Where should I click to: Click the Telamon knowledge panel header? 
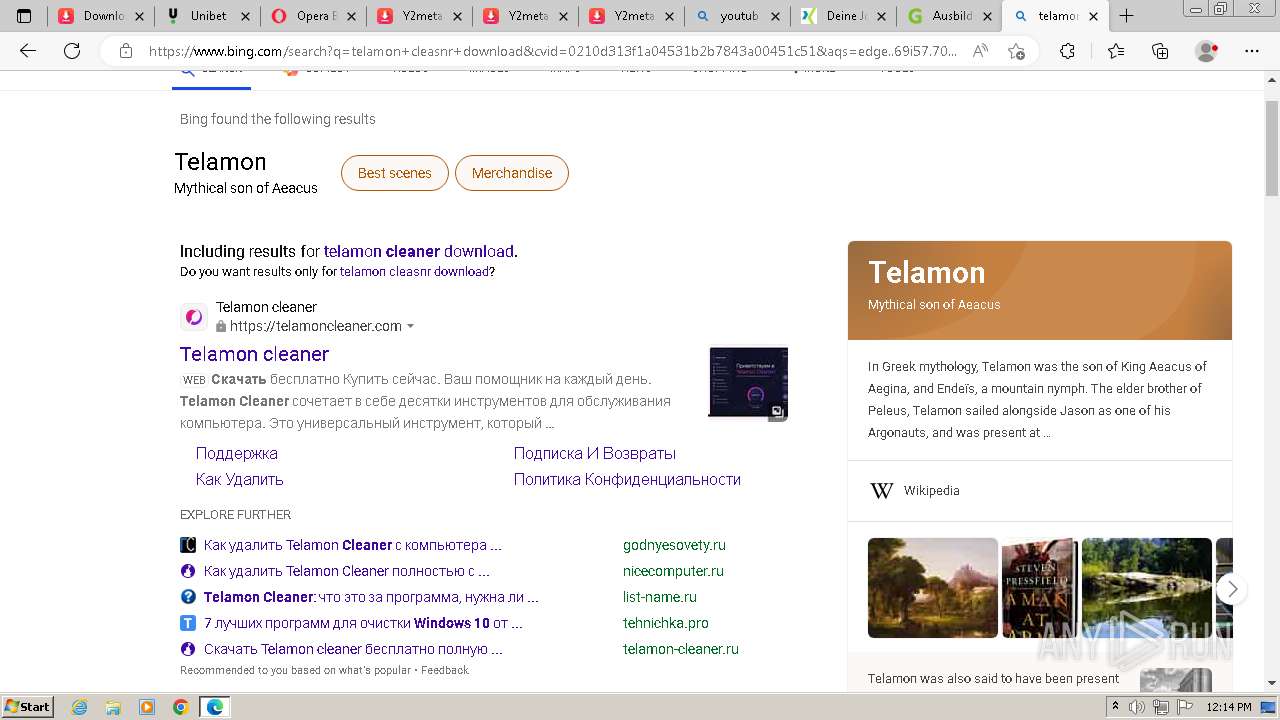click(x=1040, y=290)
